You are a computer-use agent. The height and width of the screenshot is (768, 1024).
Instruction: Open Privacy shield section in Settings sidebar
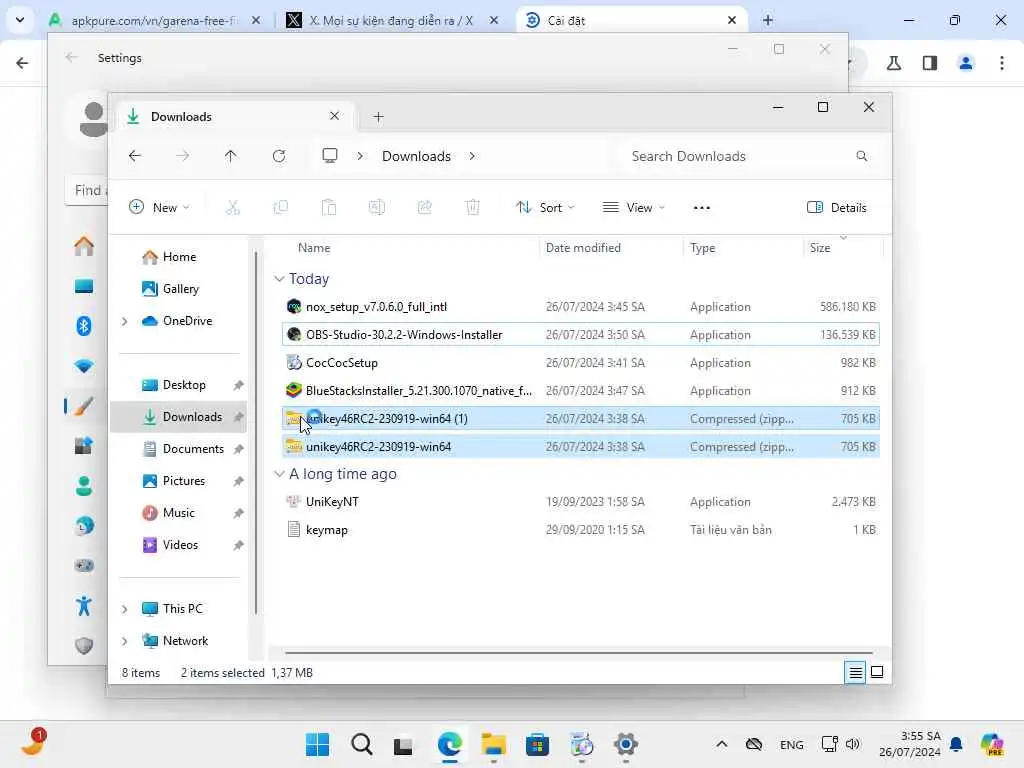[84, 646]
